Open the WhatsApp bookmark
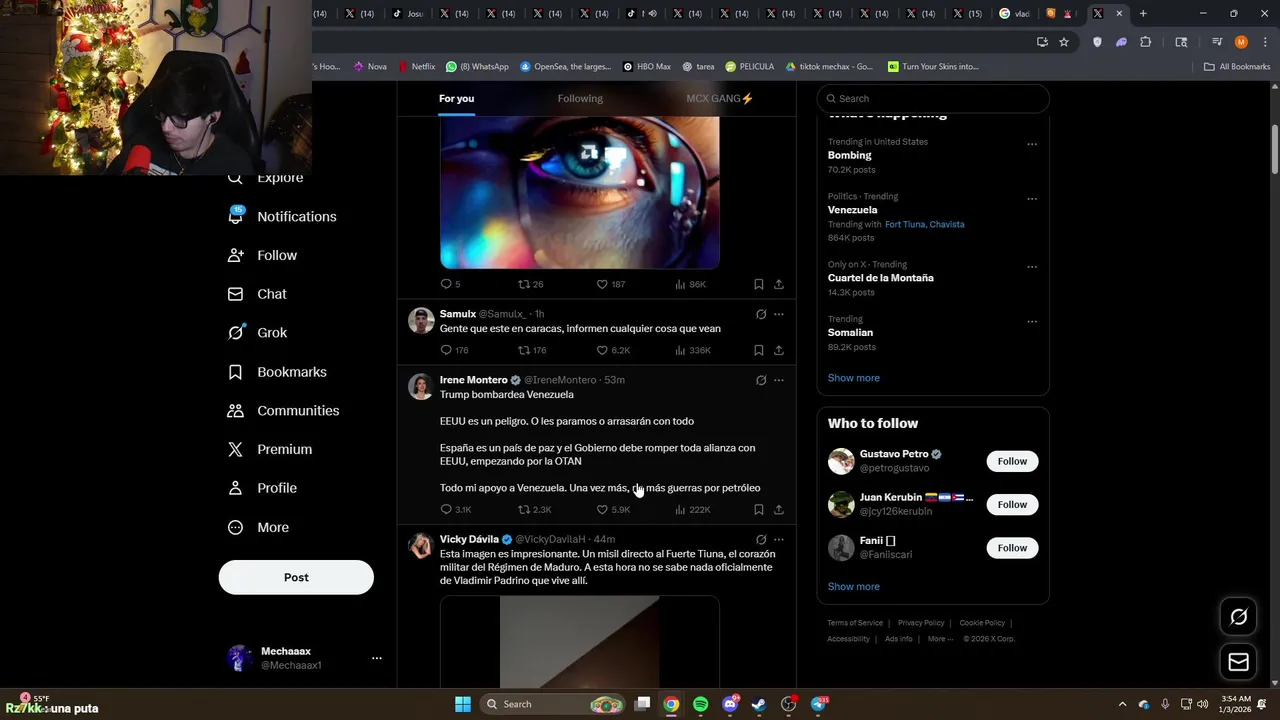The height and width of the screenshot is (720, 1280). (x=477, y=67)
